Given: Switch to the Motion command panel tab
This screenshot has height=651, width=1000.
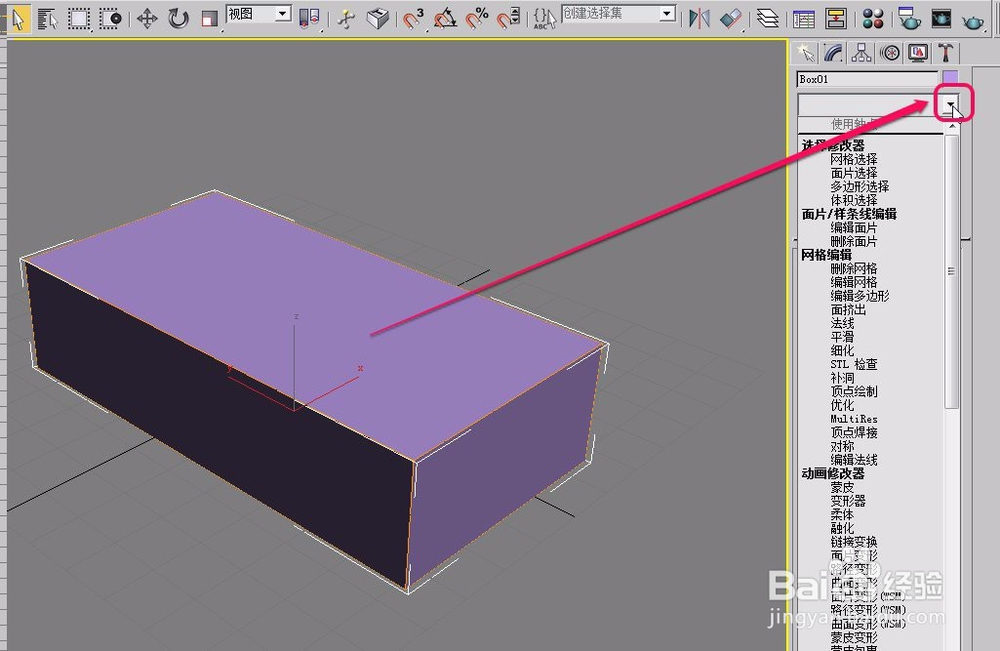Looking at the screenshot, I should click(x=890, y=53).
